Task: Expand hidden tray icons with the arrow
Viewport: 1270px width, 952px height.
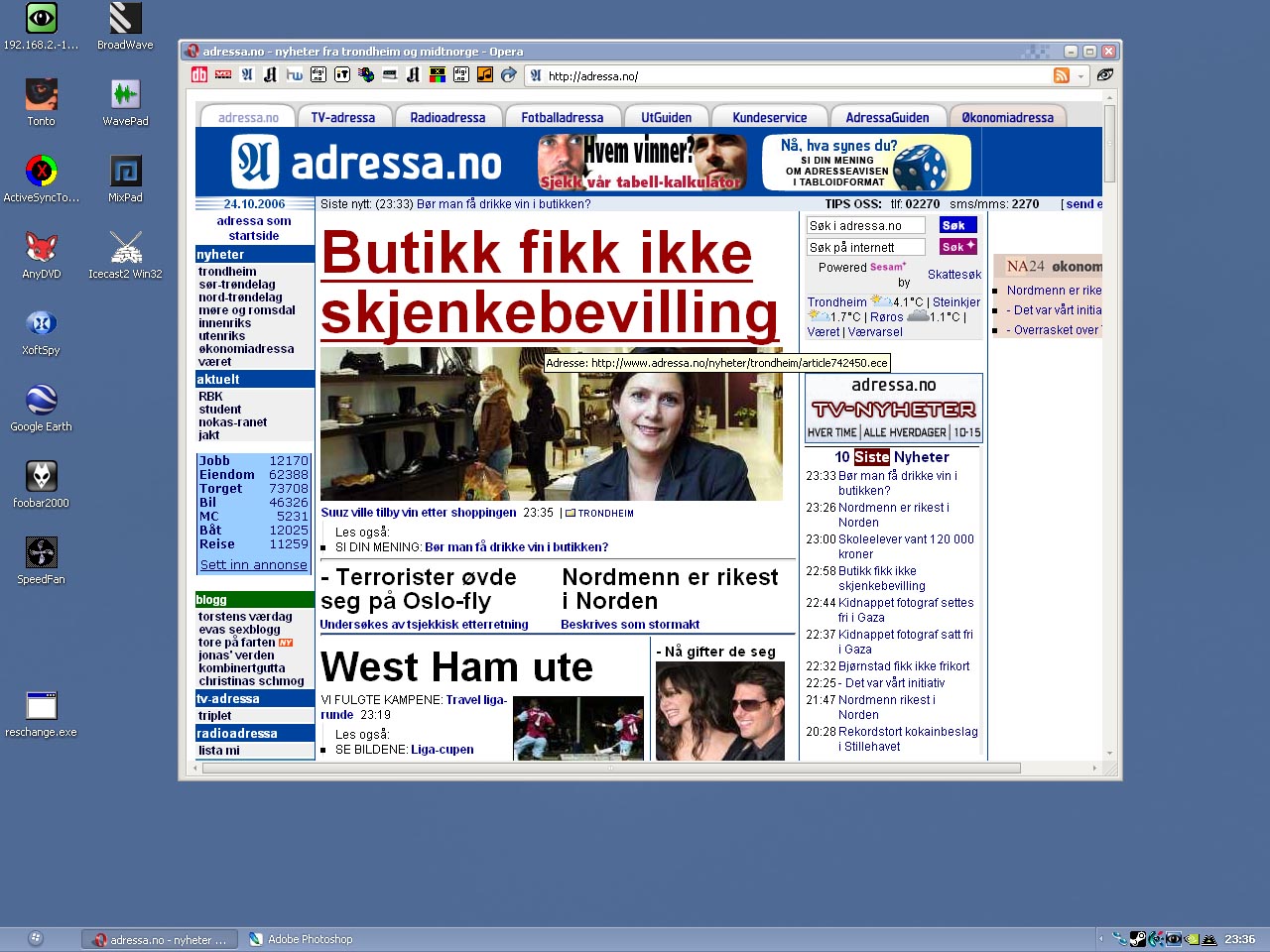Action: pos(1100,938)
